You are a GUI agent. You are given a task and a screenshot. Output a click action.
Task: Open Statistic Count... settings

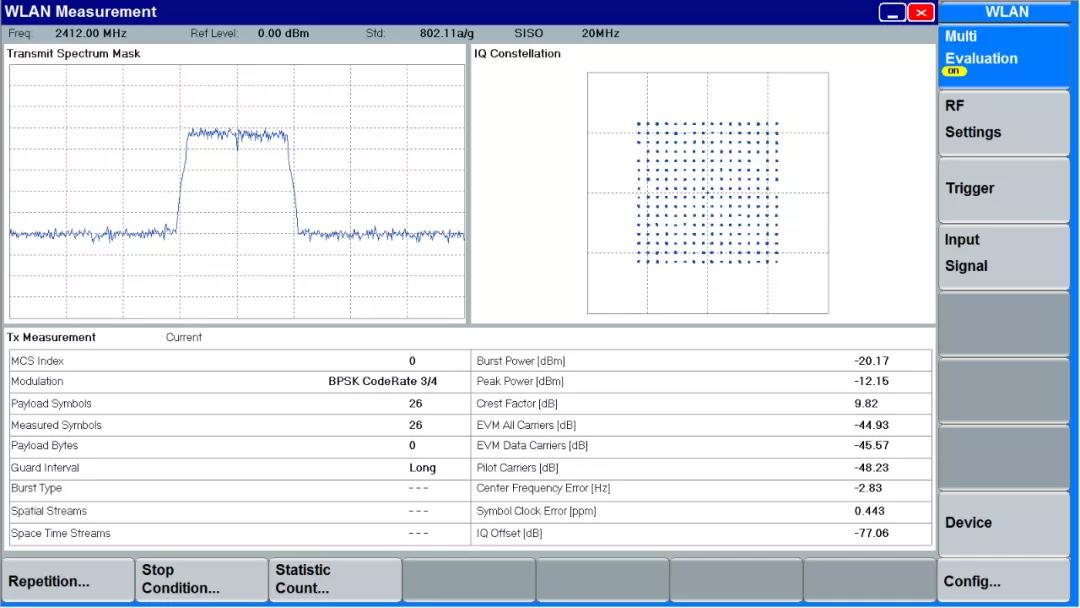click(335, 580)
